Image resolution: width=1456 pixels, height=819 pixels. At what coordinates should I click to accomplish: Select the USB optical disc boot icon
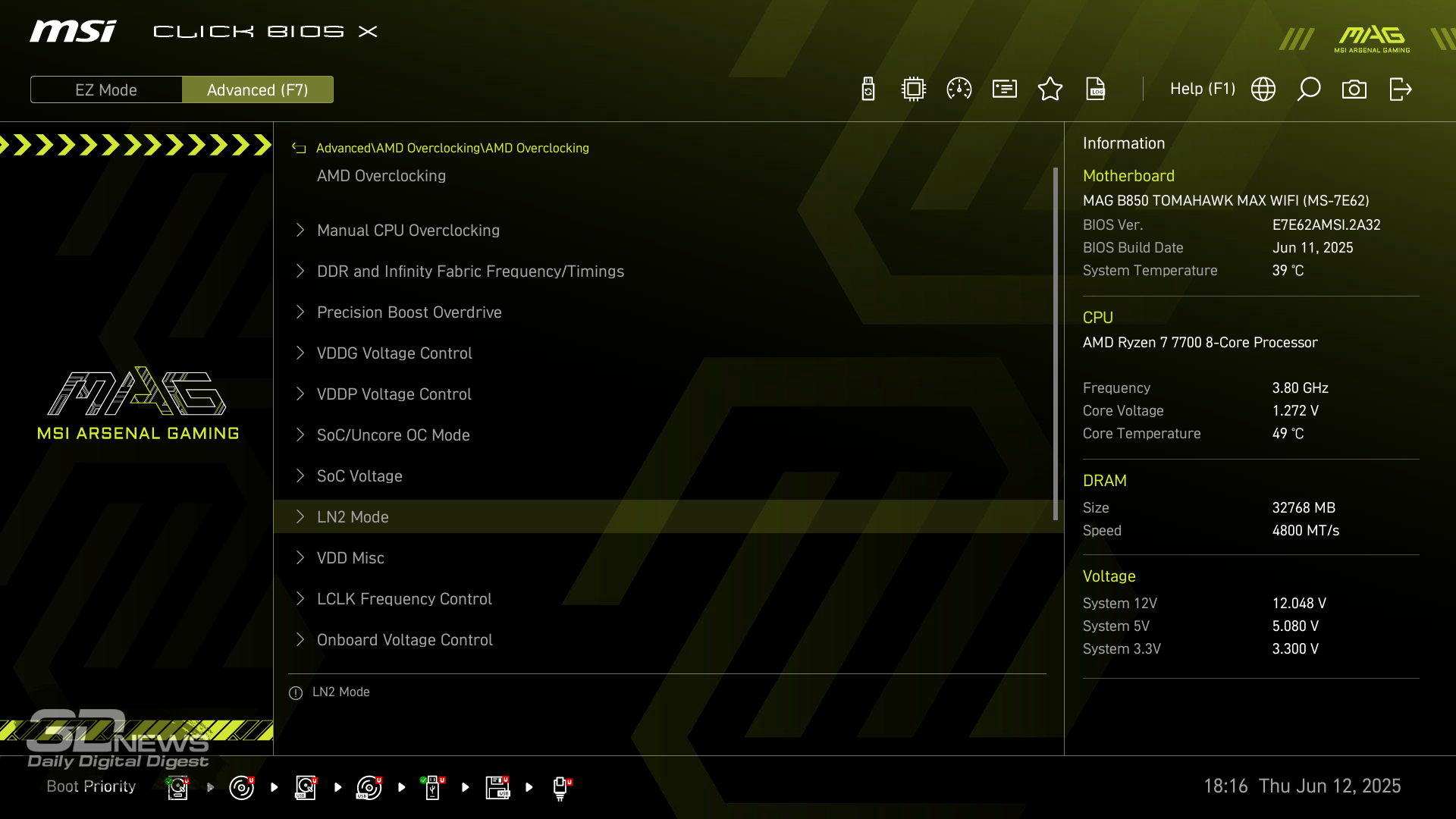[369, 788]
